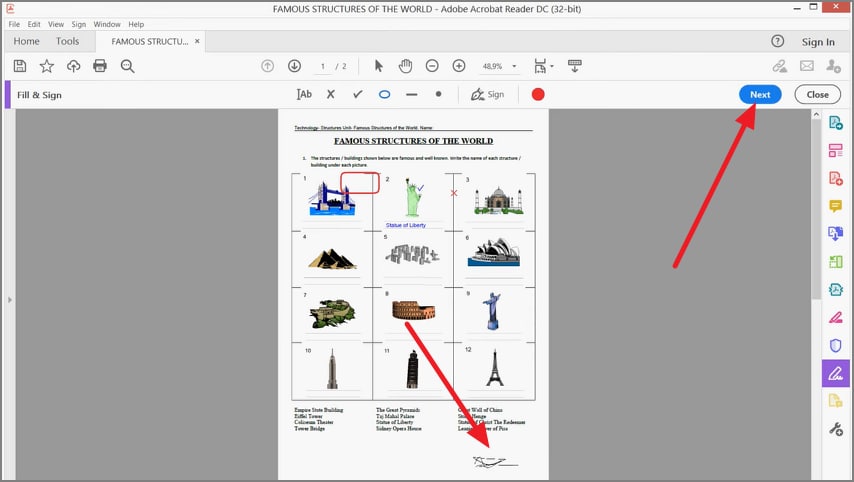Viewport: 854px width, 482px height.
Task: Save the file using the floppy disk icon
Action: coord(20,66)
